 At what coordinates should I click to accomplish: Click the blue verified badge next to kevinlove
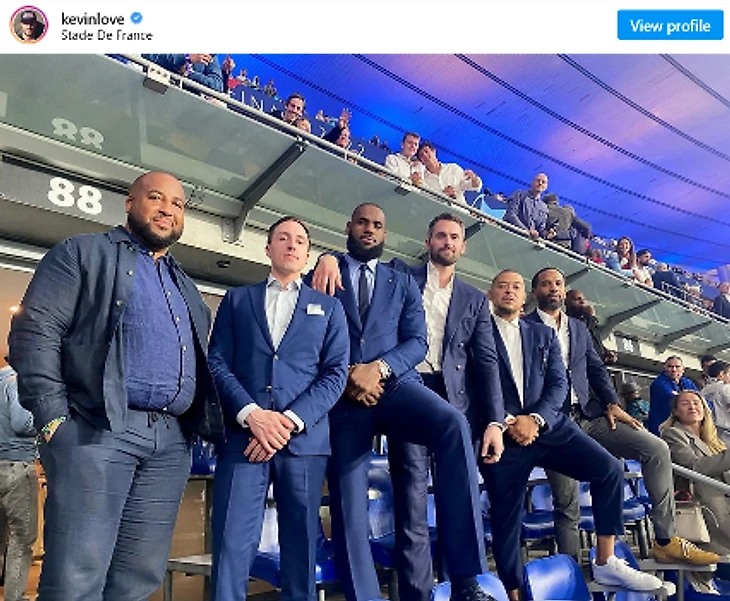pos(136,18)
